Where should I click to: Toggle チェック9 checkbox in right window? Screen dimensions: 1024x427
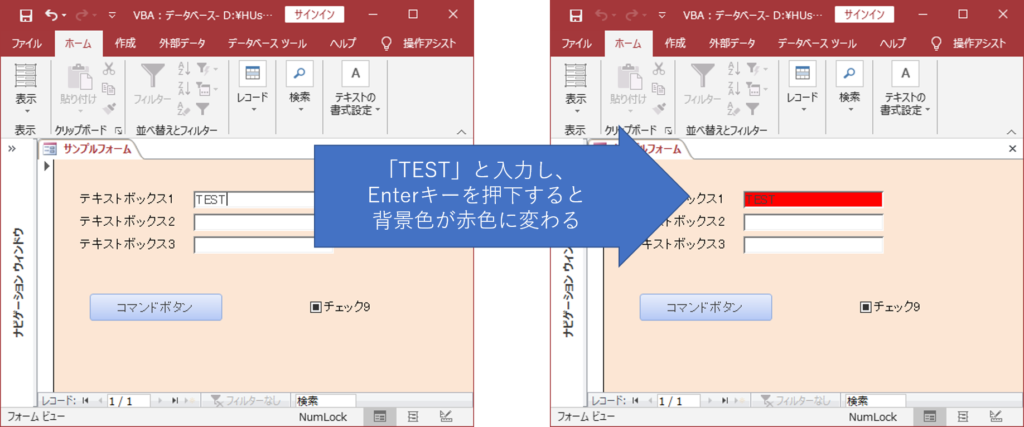[x=865, y=306]
